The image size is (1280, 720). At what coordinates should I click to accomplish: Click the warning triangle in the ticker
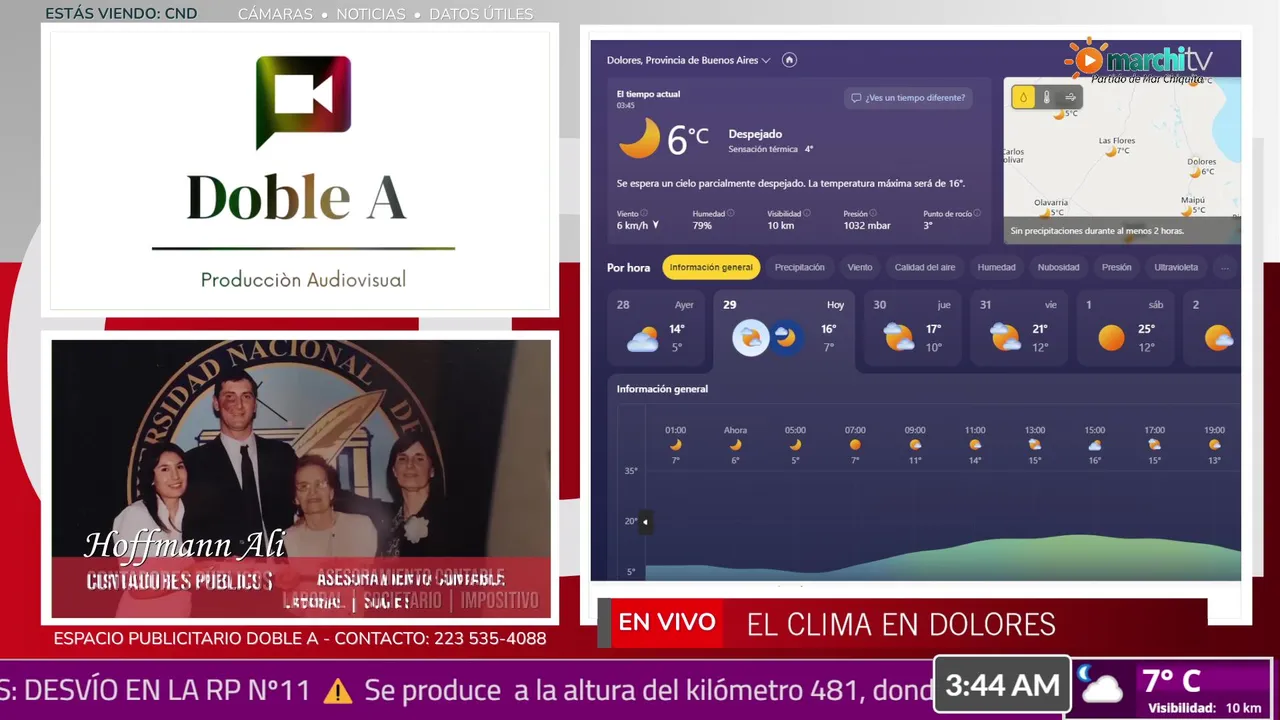338,691
